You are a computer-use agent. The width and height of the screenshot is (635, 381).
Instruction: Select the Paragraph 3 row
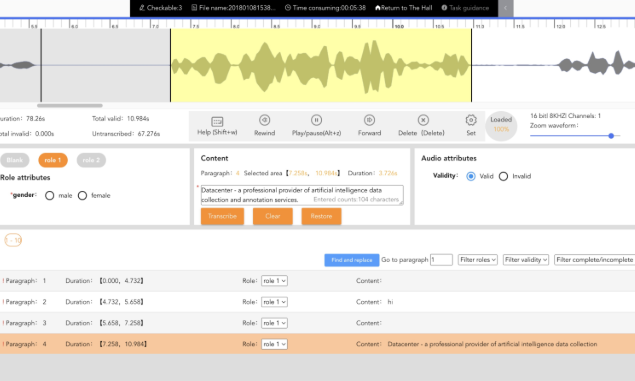318,323
